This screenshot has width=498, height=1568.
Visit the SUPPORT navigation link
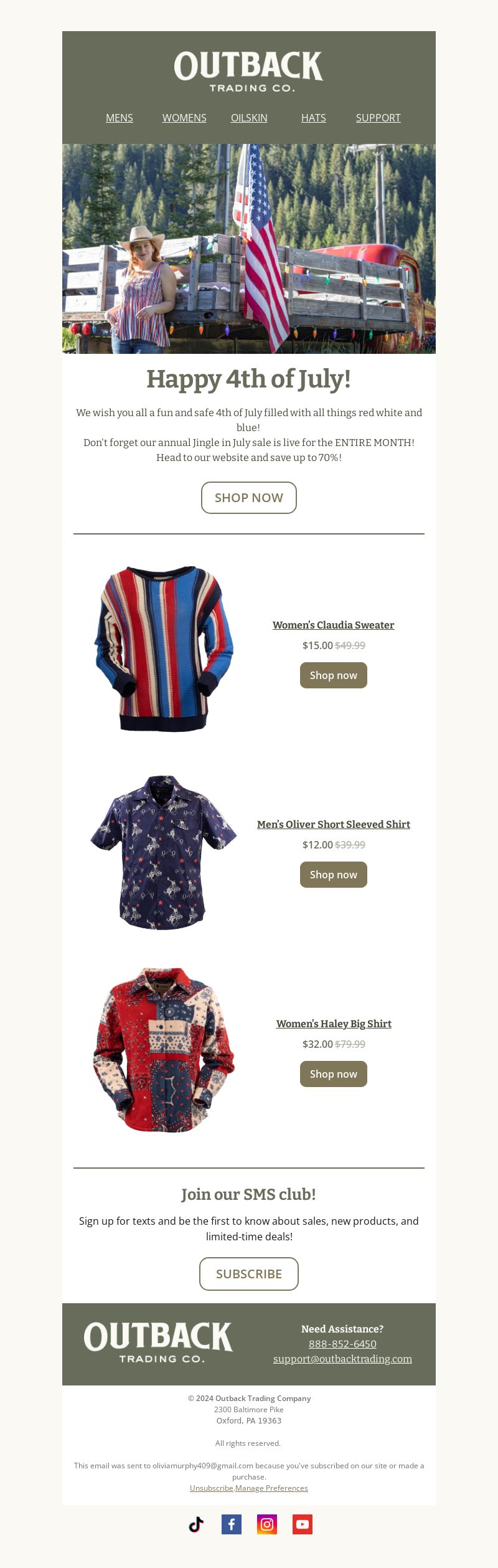click(378, 118)
